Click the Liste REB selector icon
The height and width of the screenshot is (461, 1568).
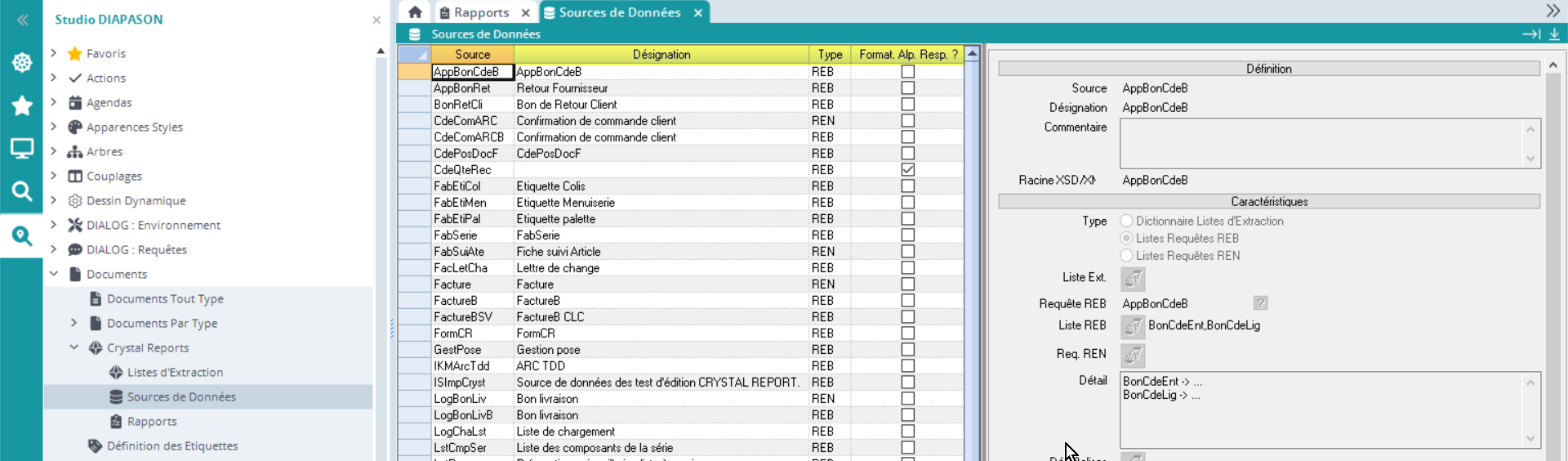click(1133, 326)
